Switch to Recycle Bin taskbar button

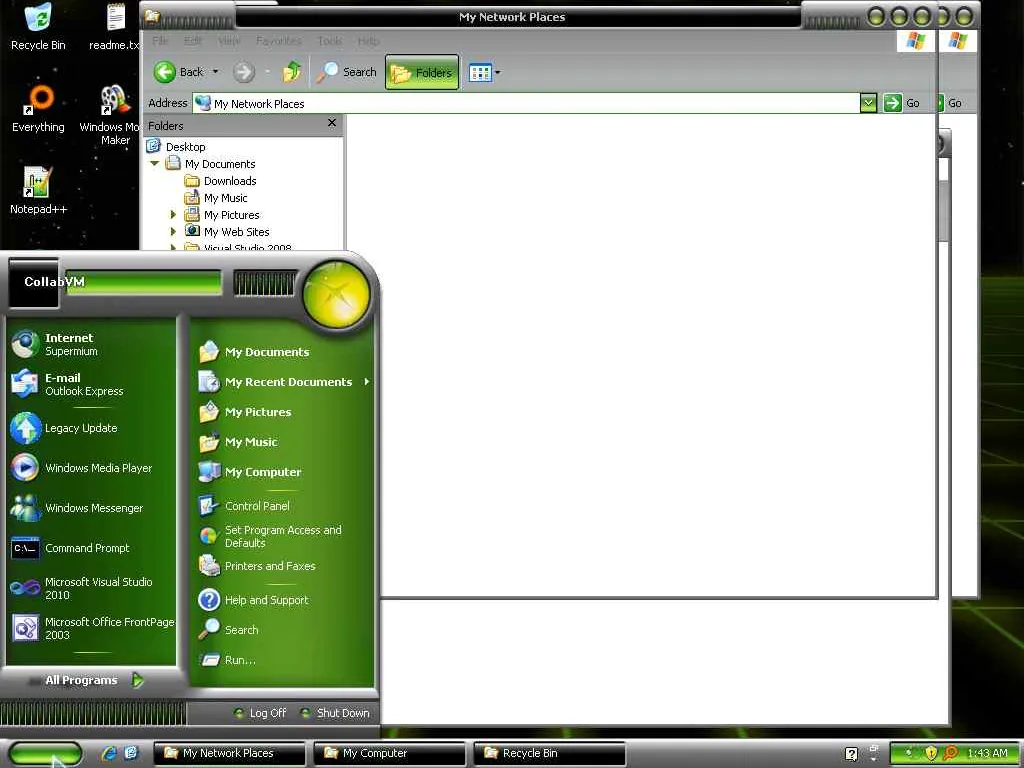tap(549, 753)
